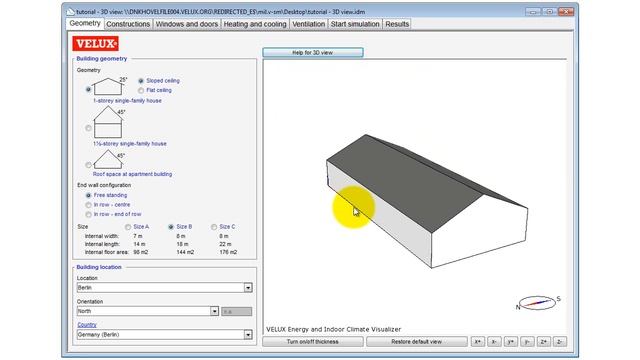Select 1½-storey single-family house radio
This screenshot has width=640, height=360.
coord(89,128)
